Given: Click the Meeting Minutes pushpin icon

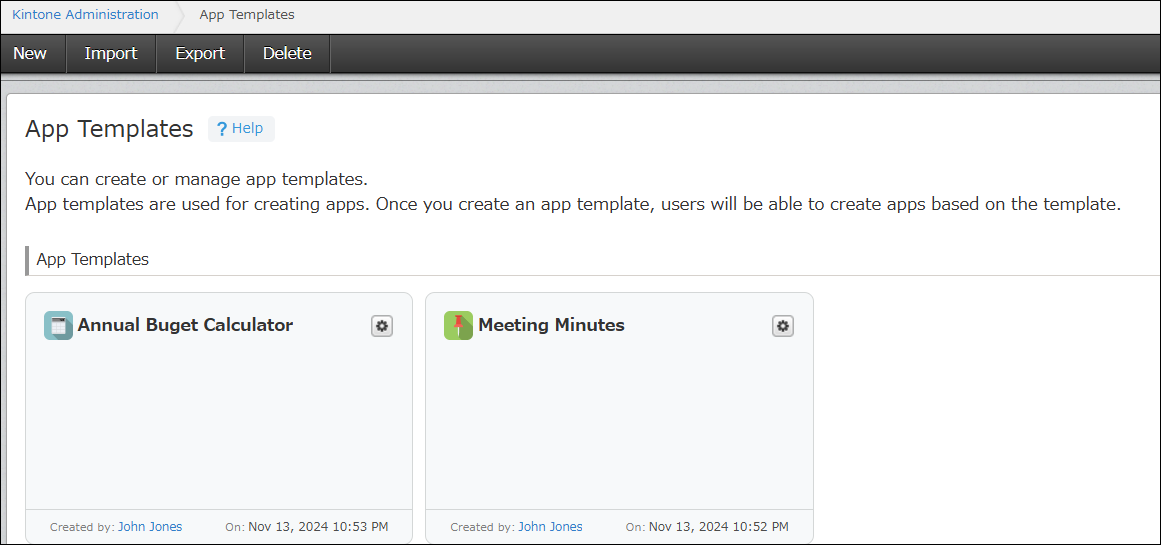Looking at the screenshot, I should (458, 325).
